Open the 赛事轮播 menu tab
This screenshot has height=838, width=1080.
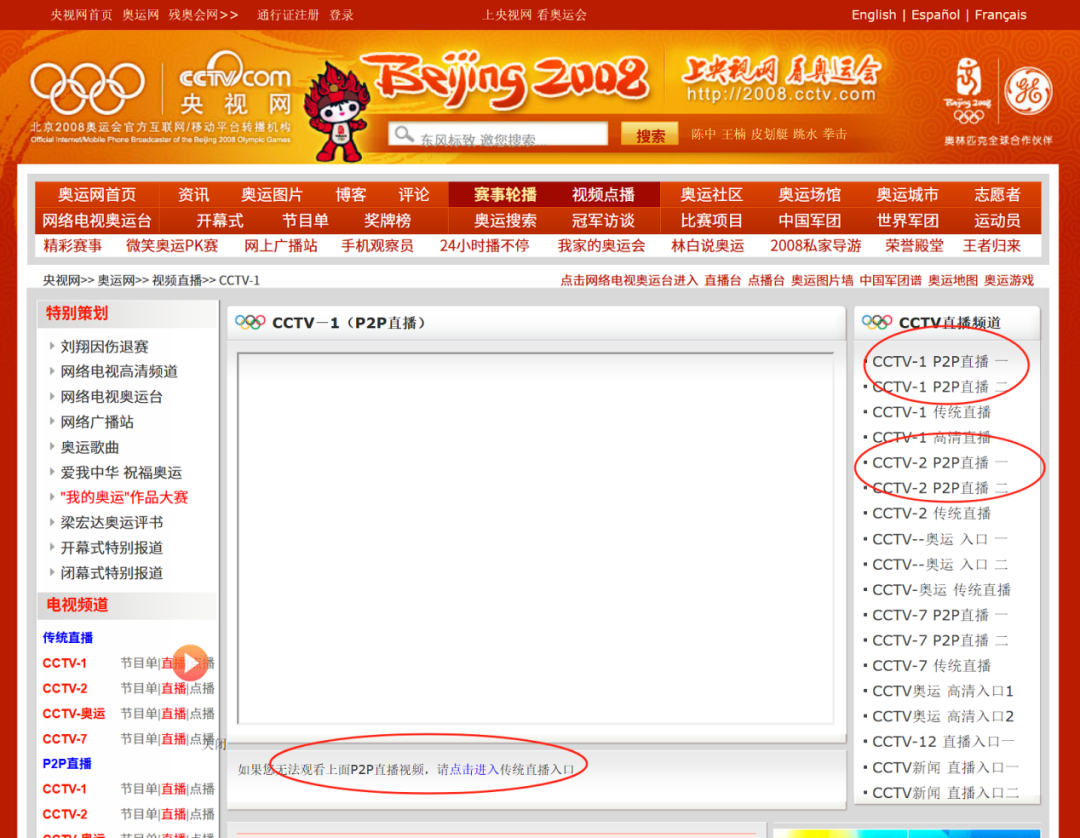click(x=505, y=195)
